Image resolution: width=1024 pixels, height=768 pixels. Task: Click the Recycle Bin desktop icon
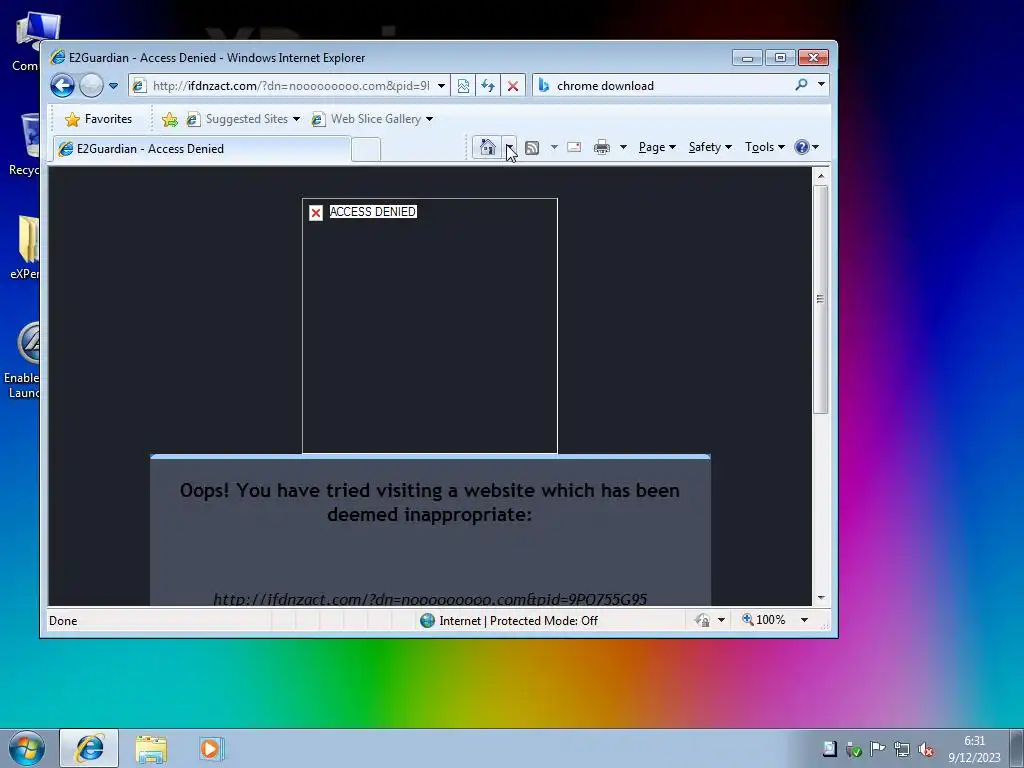[29, 144]
